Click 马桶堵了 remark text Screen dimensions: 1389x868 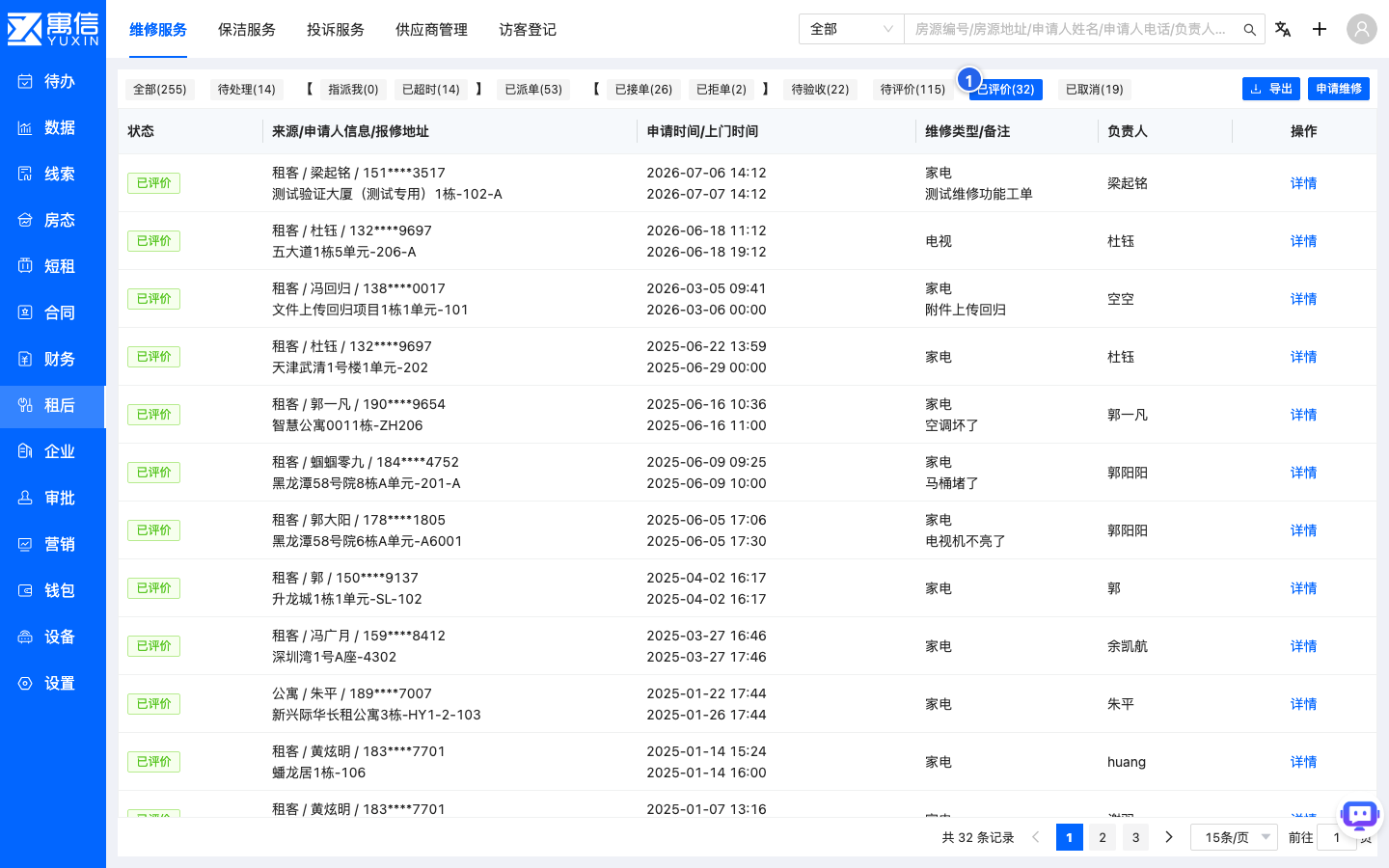(x=952, y=483)
